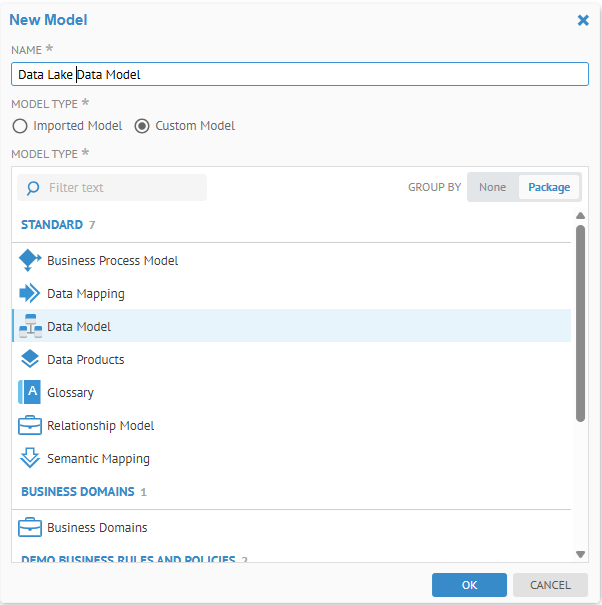
Task: Choose Glossary from the model type list
Action: tap(70, 393)
